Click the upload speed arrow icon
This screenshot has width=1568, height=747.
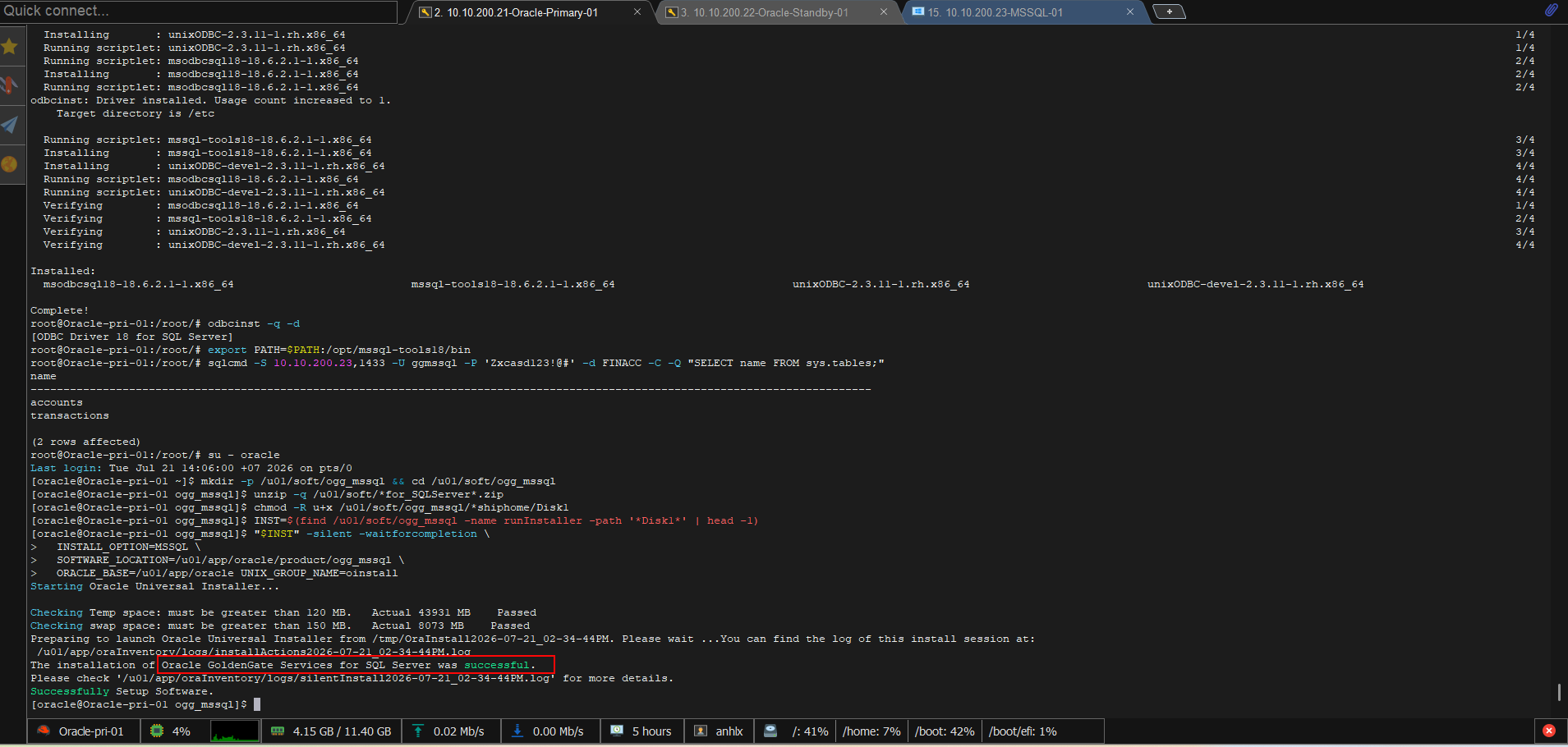(418, 731)
